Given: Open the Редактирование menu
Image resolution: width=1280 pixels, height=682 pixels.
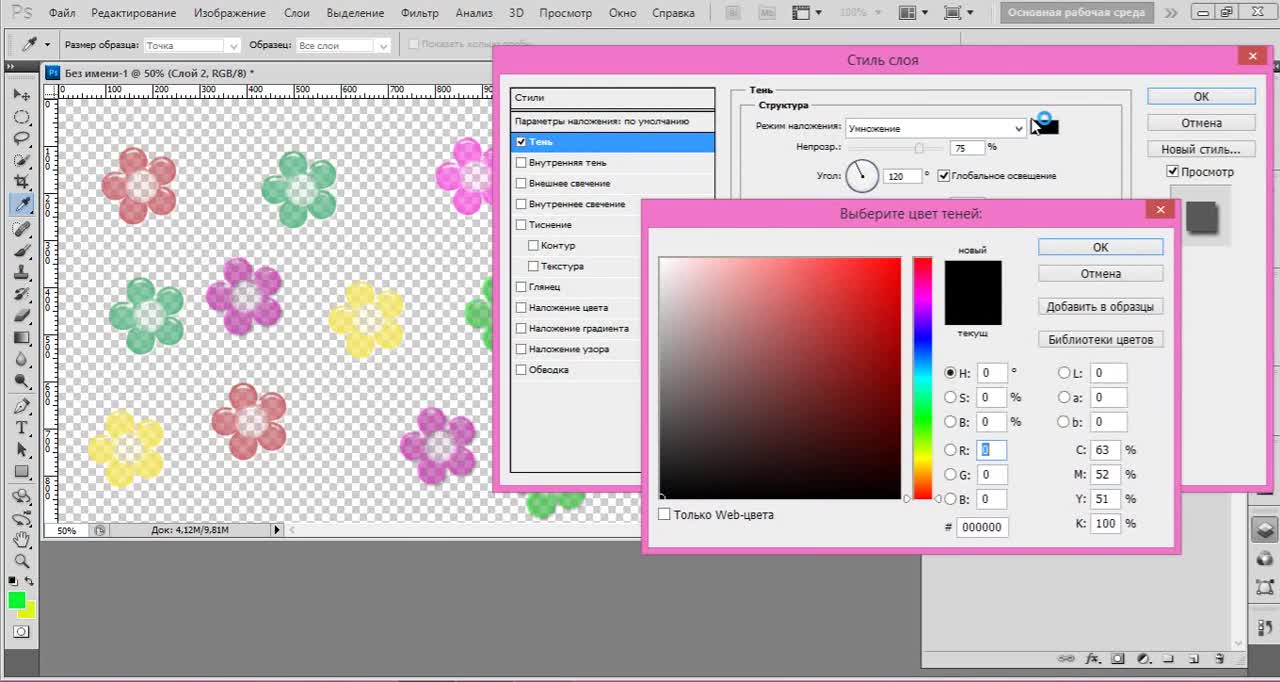Looking at the screenshot, I should 133,13.
